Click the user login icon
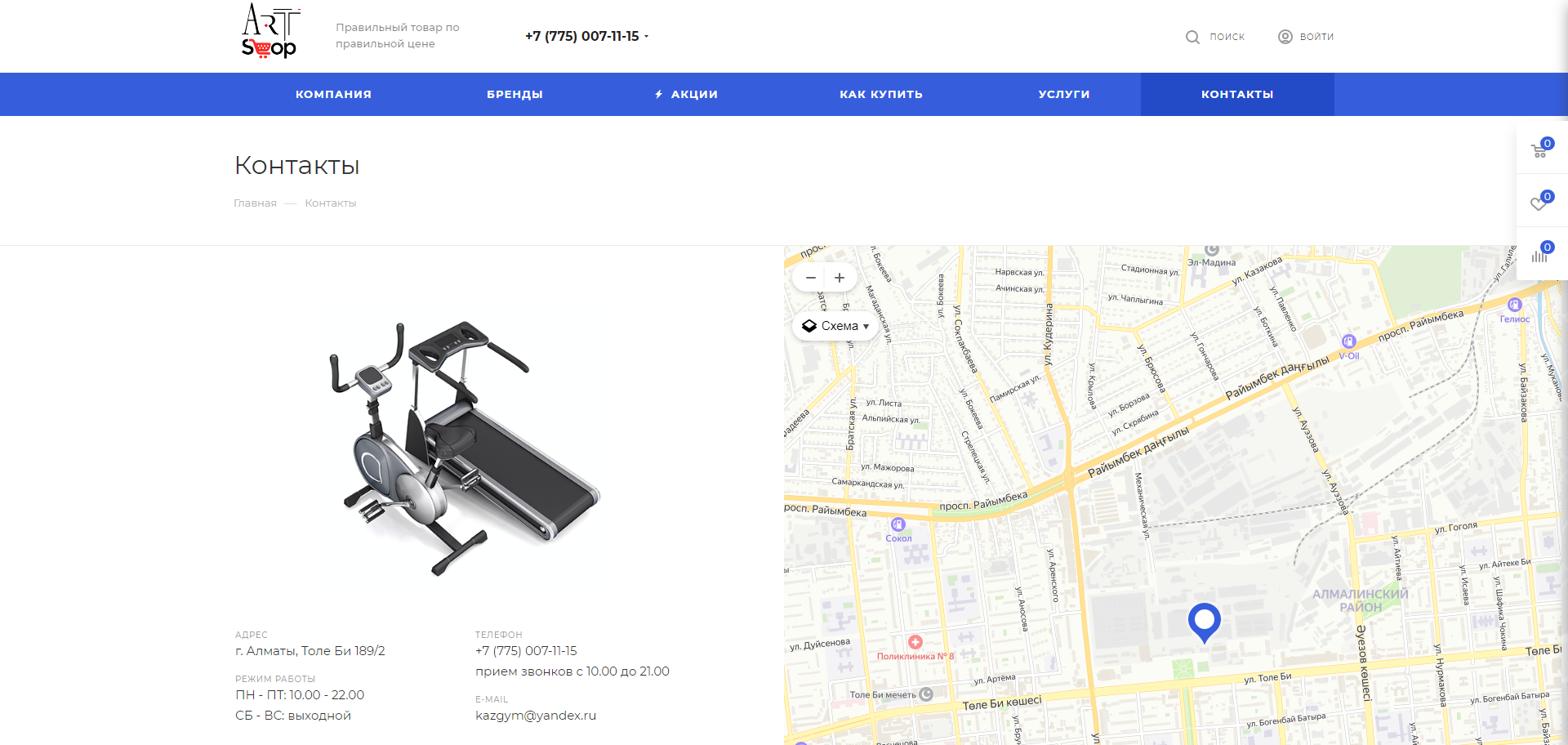 [1285, 37]
